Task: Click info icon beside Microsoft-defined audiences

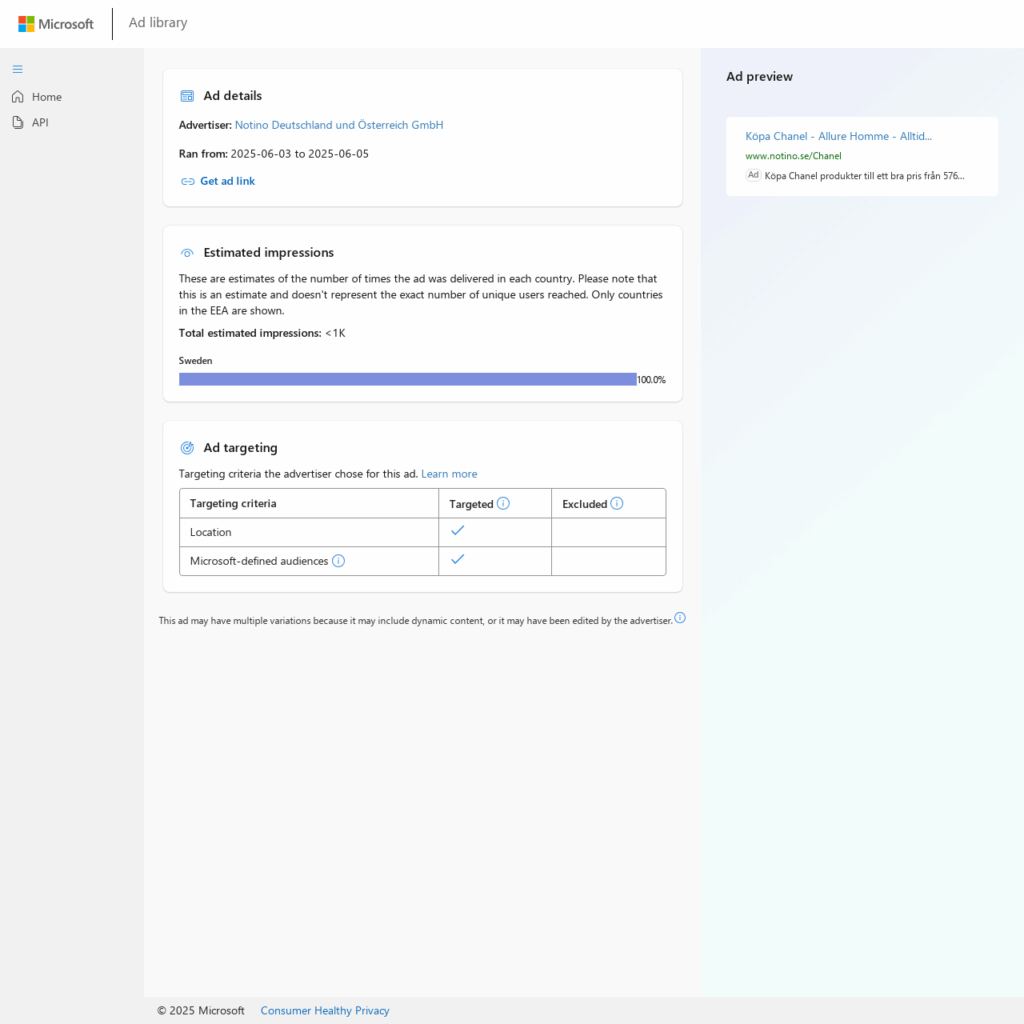Action: coord(338,561)
